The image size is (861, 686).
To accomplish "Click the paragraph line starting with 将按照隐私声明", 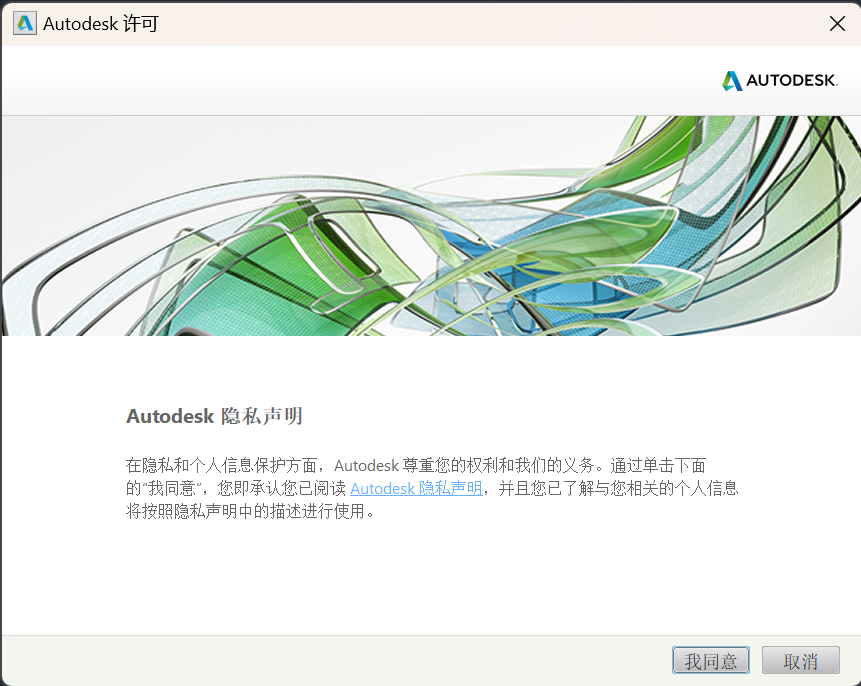I will (x=250, y=513).
